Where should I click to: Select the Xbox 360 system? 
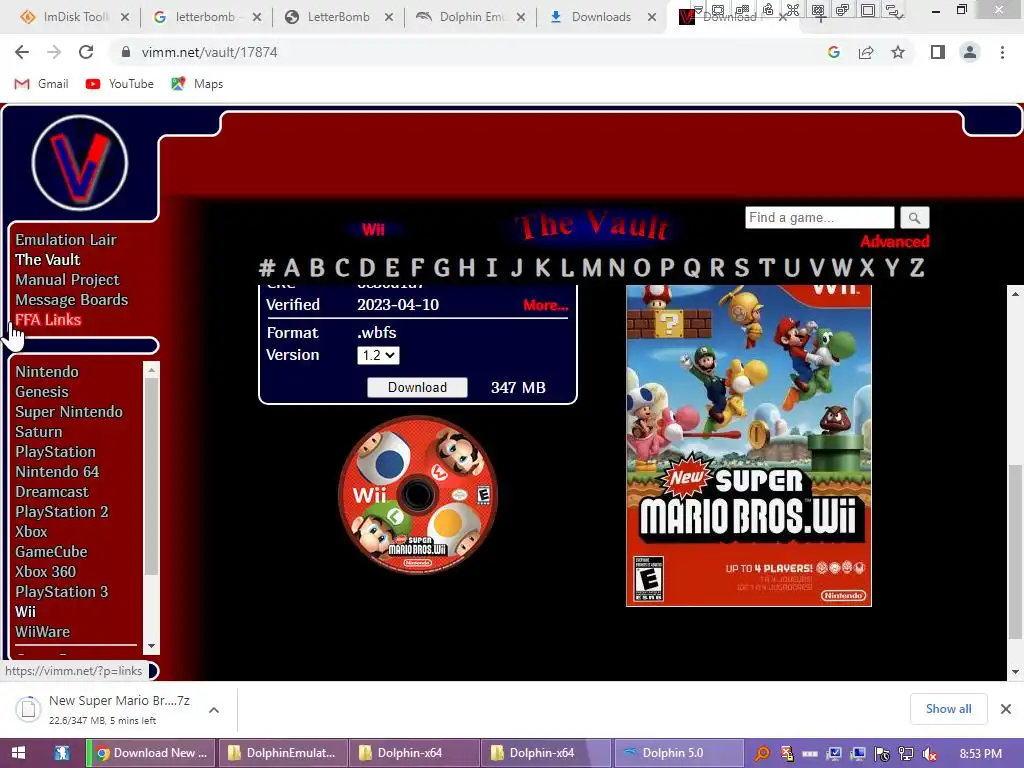pos(46,571)
